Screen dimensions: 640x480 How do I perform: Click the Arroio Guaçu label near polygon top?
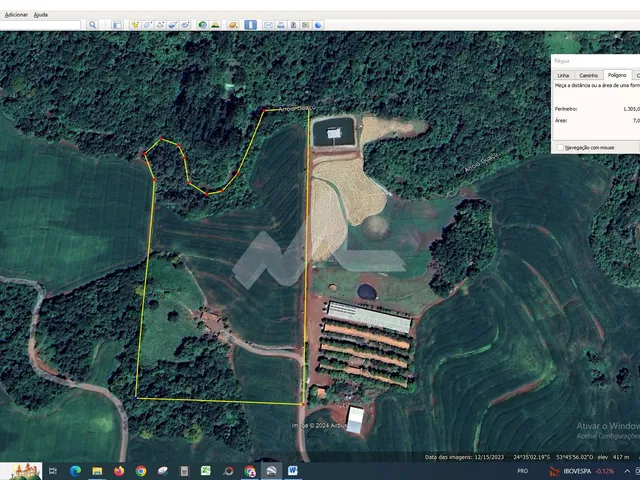pos(297,109)
